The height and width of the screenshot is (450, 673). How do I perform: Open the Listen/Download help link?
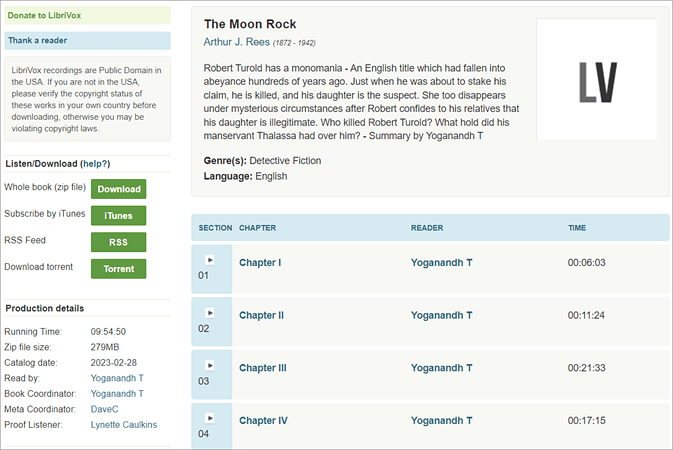click(x=95, y=163)
